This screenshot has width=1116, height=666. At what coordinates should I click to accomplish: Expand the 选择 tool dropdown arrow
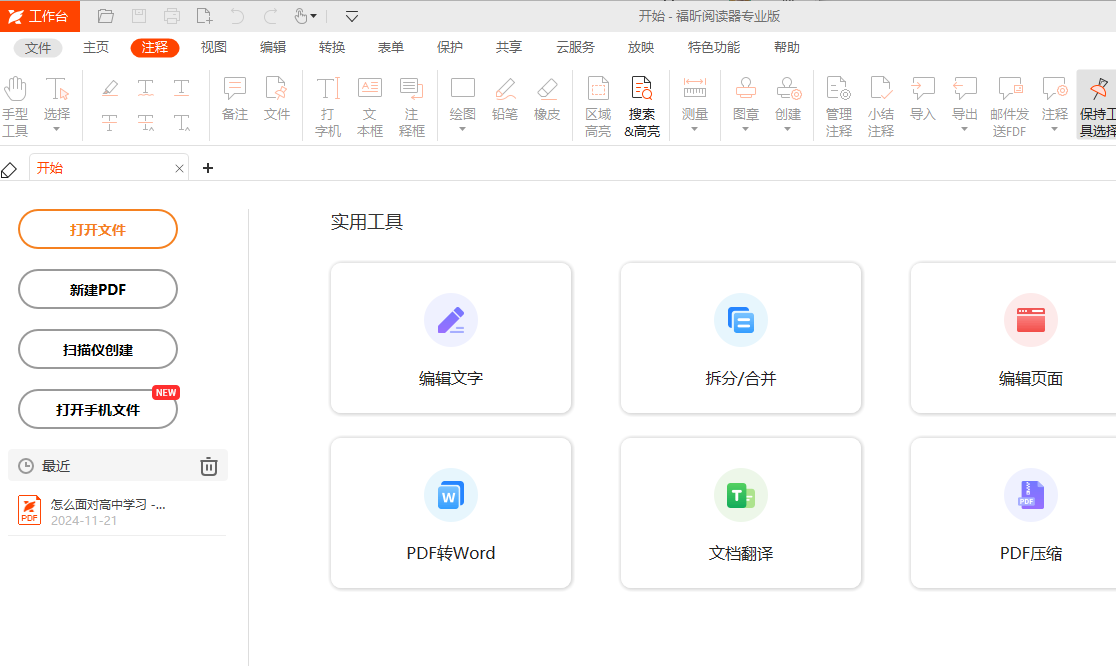tap(57, 129)
